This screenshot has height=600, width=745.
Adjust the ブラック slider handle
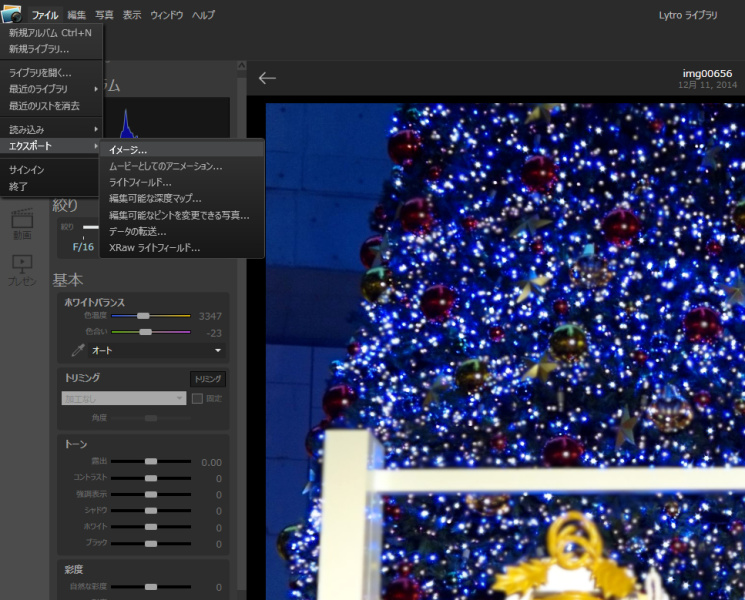[x=151, y=543]
